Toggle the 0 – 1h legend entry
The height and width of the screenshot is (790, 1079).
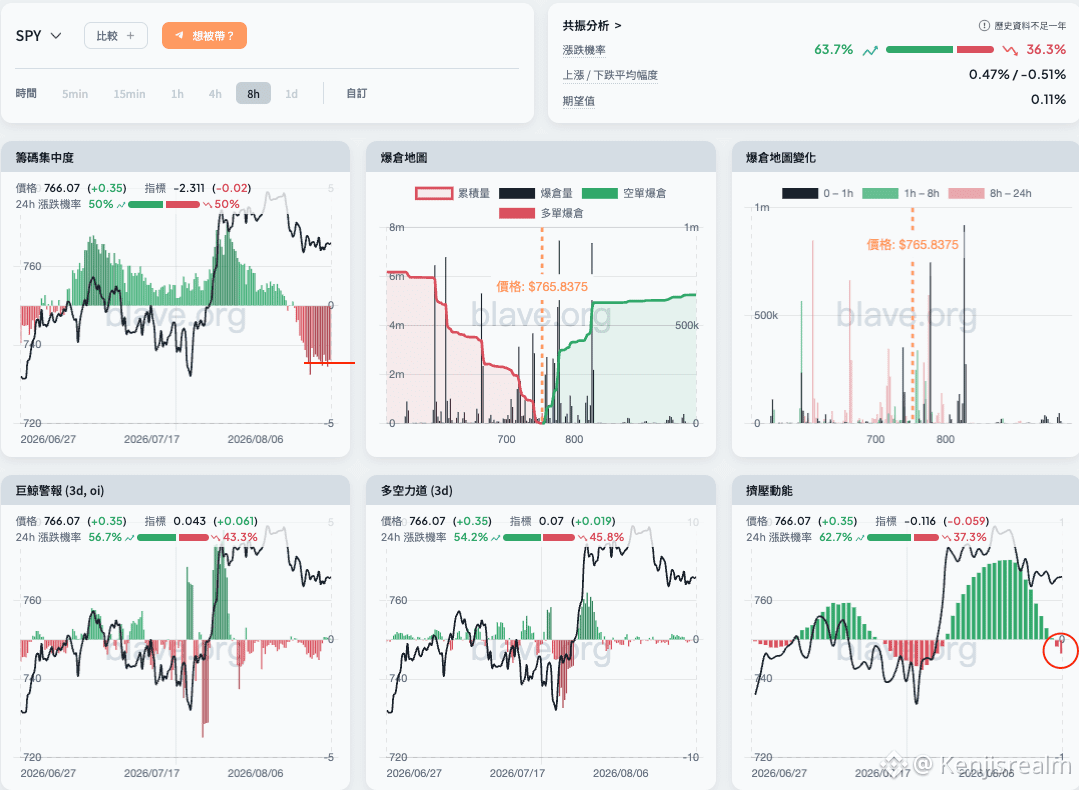818,193
